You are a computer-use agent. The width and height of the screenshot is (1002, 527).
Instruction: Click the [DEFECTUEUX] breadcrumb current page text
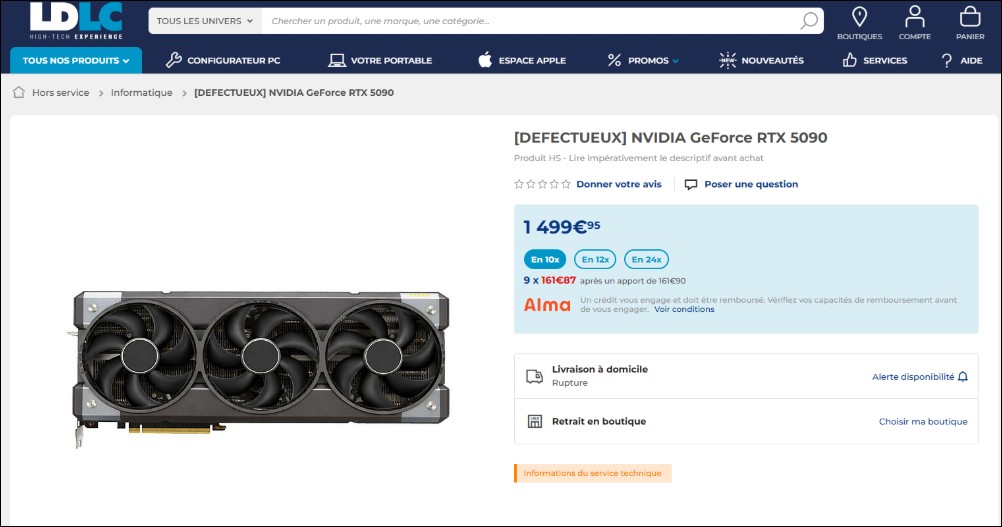coord(294,93)
